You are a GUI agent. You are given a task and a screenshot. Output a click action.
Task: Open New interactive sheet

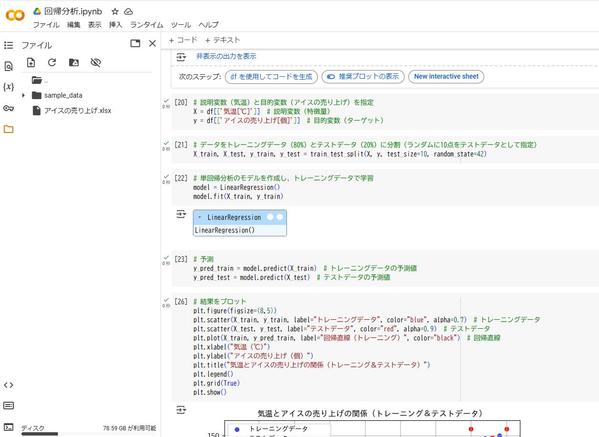tap(446, 76)
